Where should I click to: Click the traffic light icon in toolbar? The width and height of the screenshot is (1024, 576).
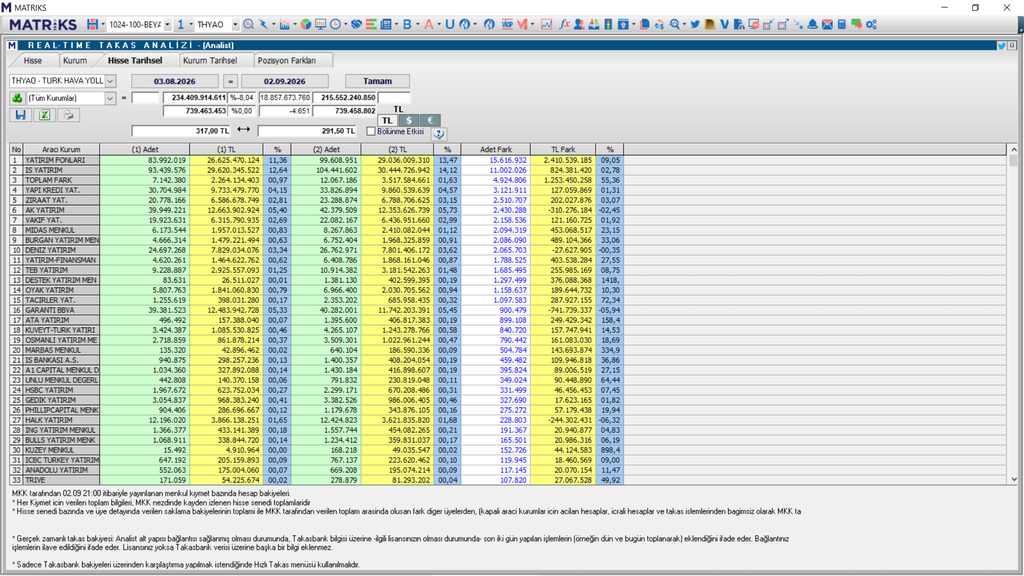tap(608, 24)
